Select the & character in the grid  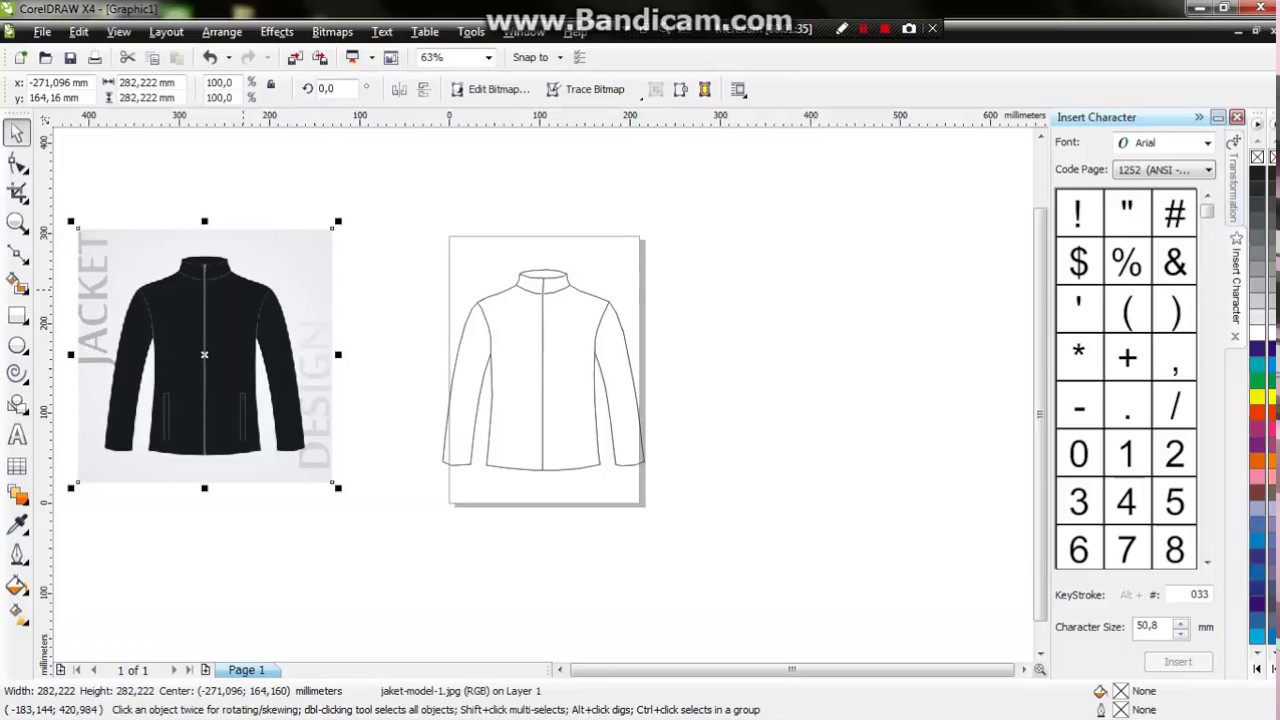1174,262
